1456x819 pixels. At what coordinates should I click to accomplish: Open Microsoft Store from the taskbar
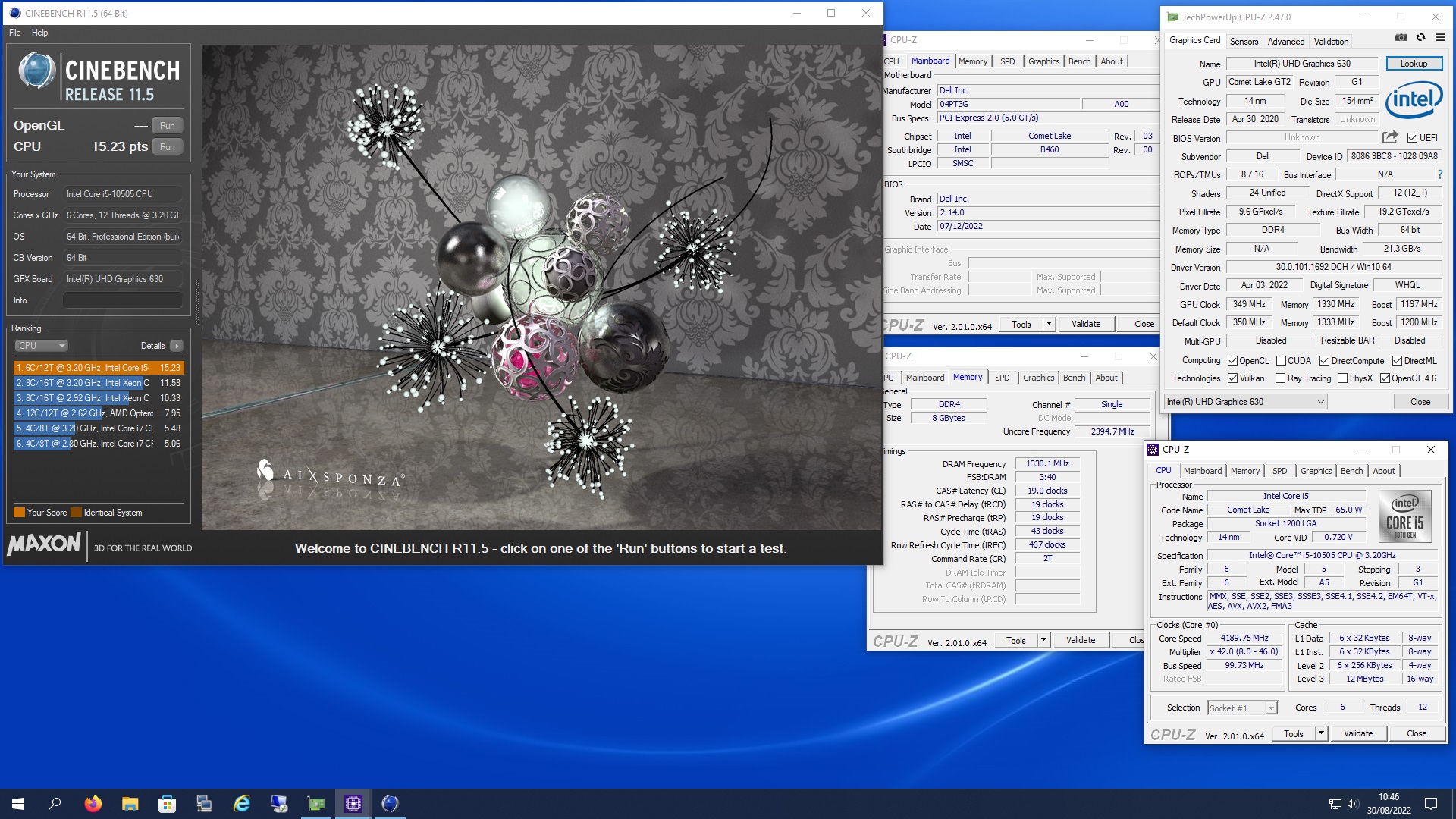pos(168,804)
